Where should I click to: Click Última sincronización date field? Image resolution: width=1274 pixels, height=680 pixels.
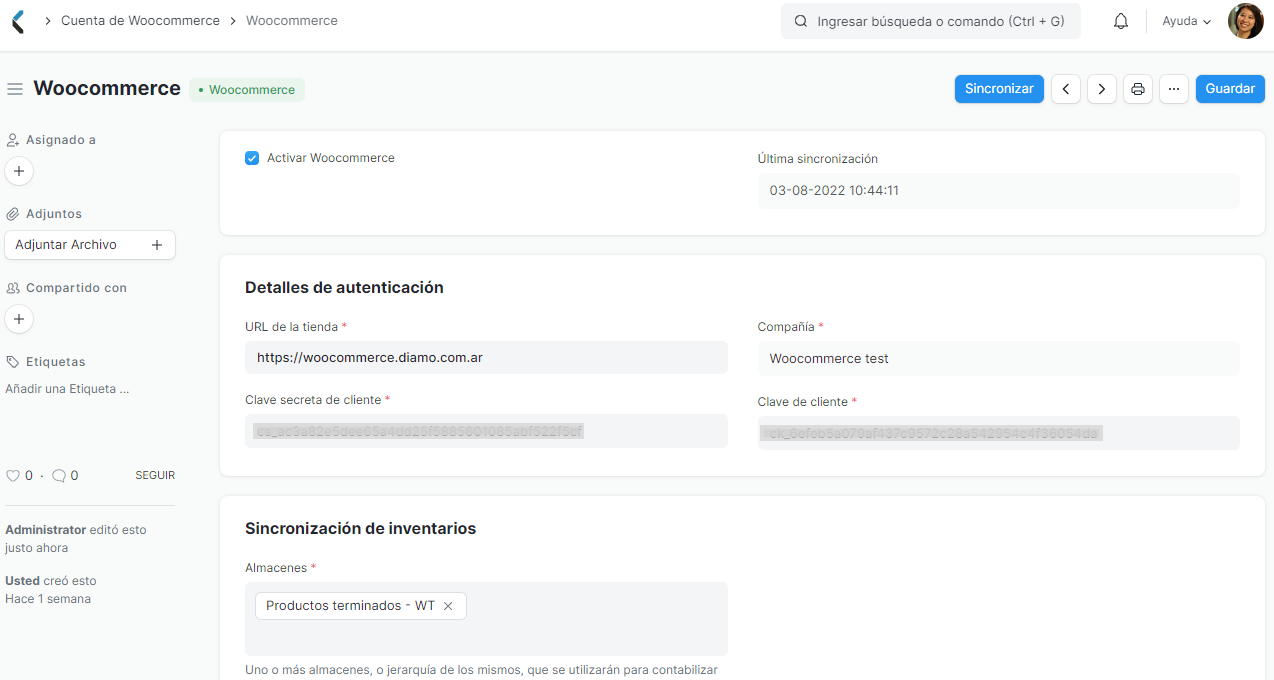[998, 190]
